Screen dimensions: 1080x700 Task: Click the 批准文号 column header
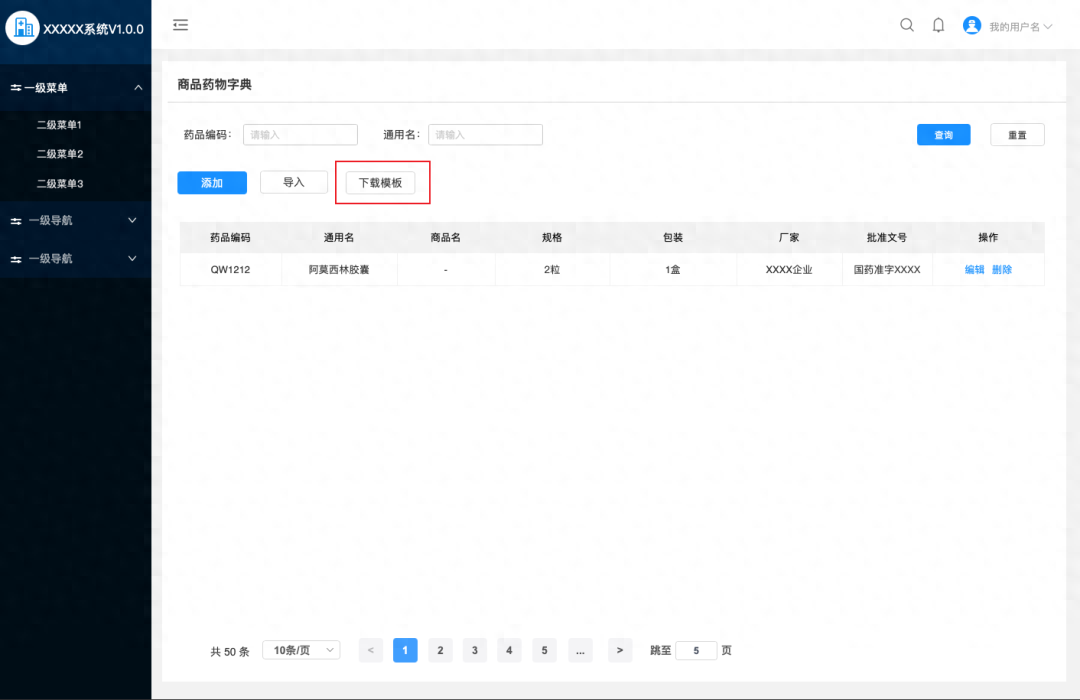click(887, 238)
